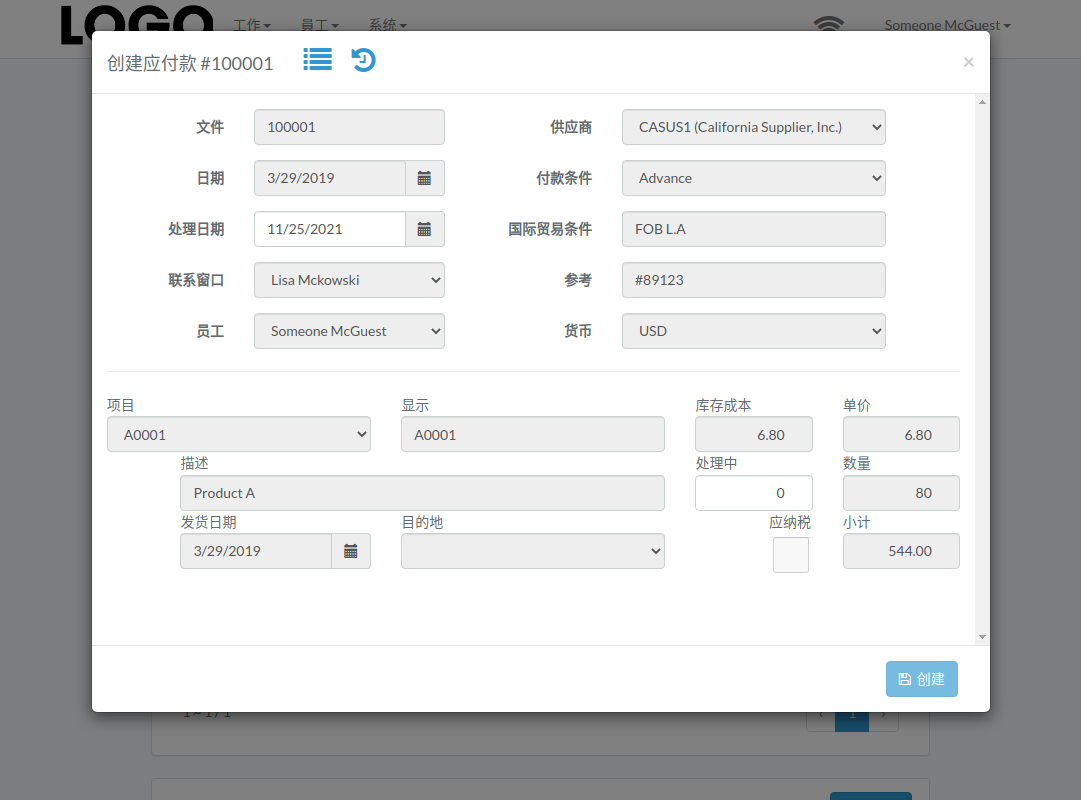
Task: Click the 显示 field A0001
Action: [532, 434]
